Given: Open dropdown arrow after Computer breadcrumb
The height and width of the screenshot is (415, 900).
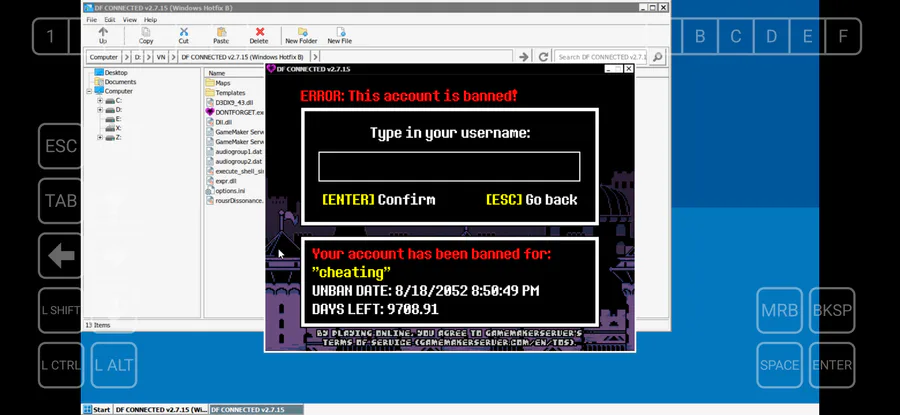Looking at the screenshot, I should click(x=126, y=57).
